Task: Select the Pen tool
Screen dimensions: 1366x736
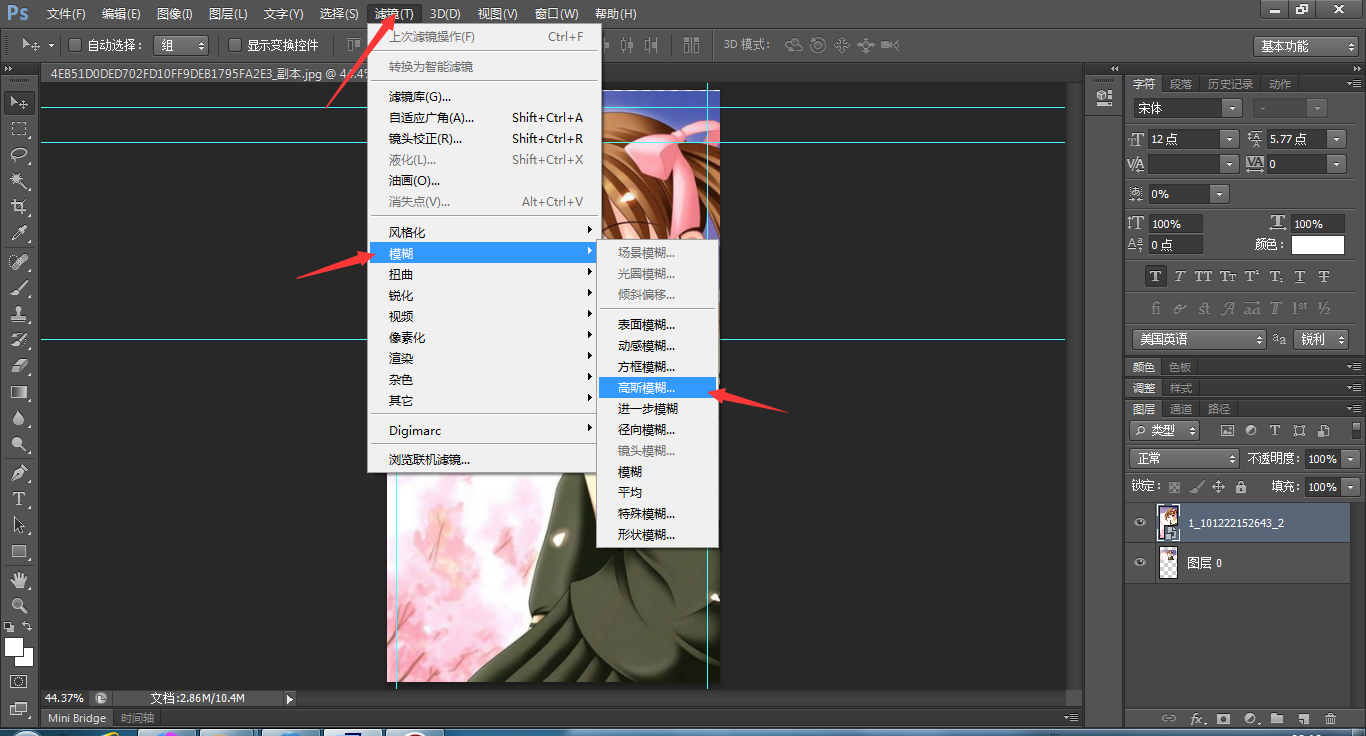Action: tap(19, 473)
